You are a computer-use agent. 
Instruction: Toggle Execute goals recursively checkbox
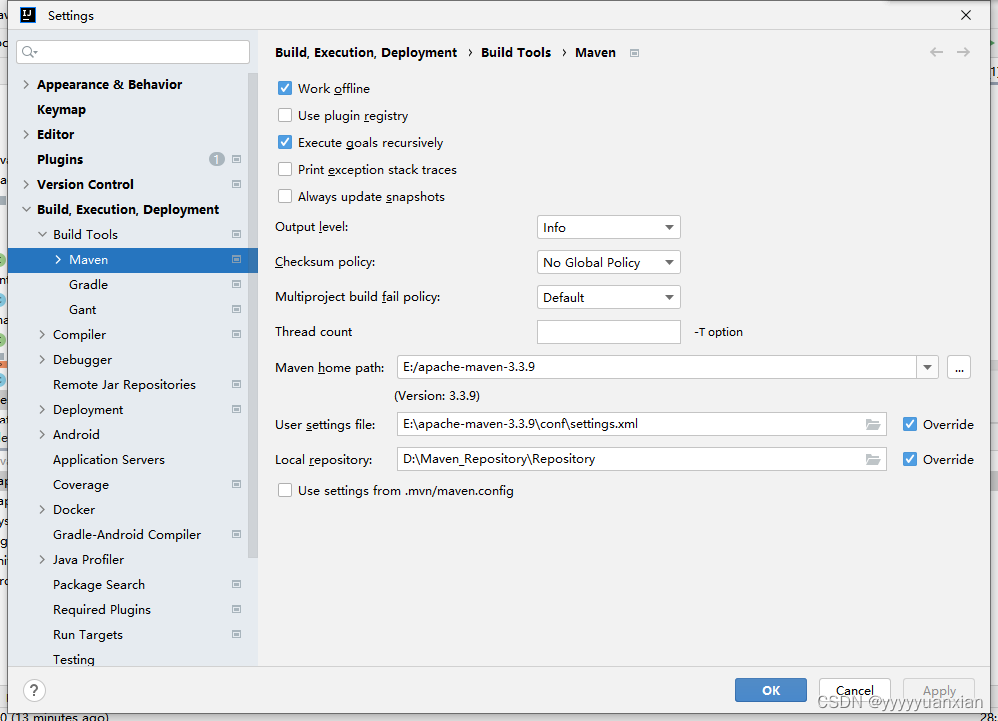285,143
